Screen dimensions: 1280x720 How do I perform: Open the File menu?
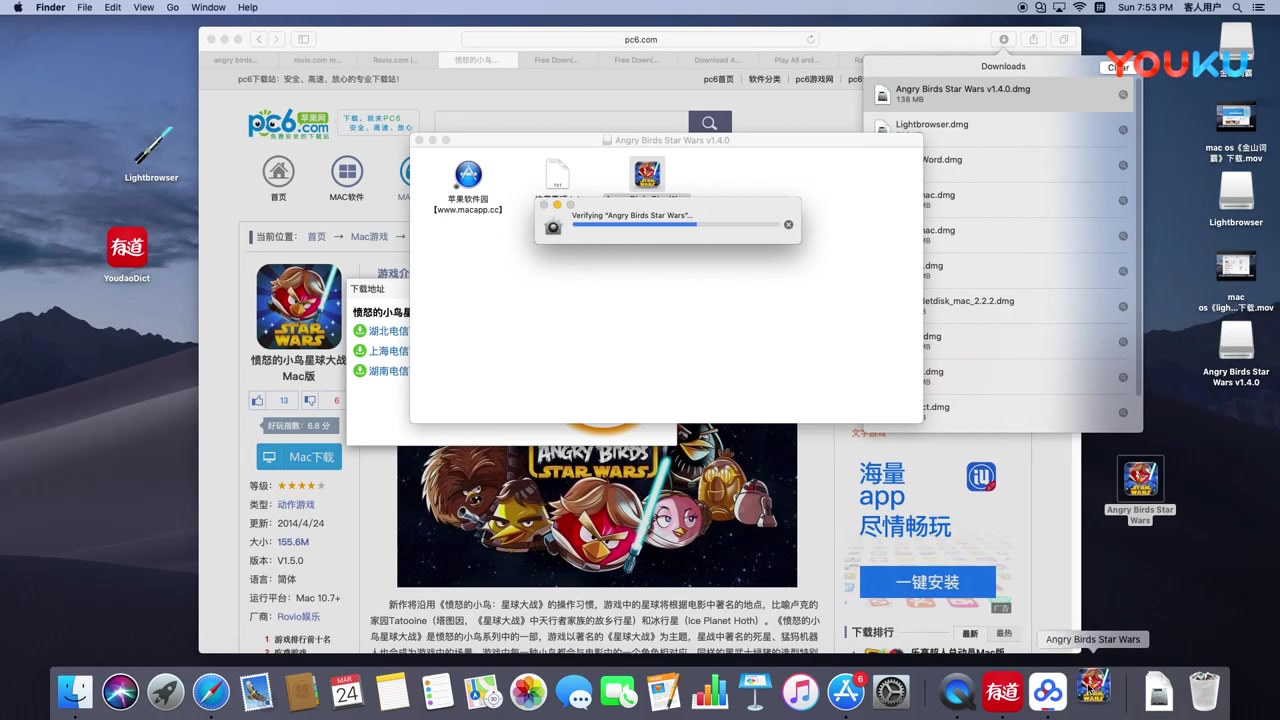pyautogui.click(x=85, y=7)
